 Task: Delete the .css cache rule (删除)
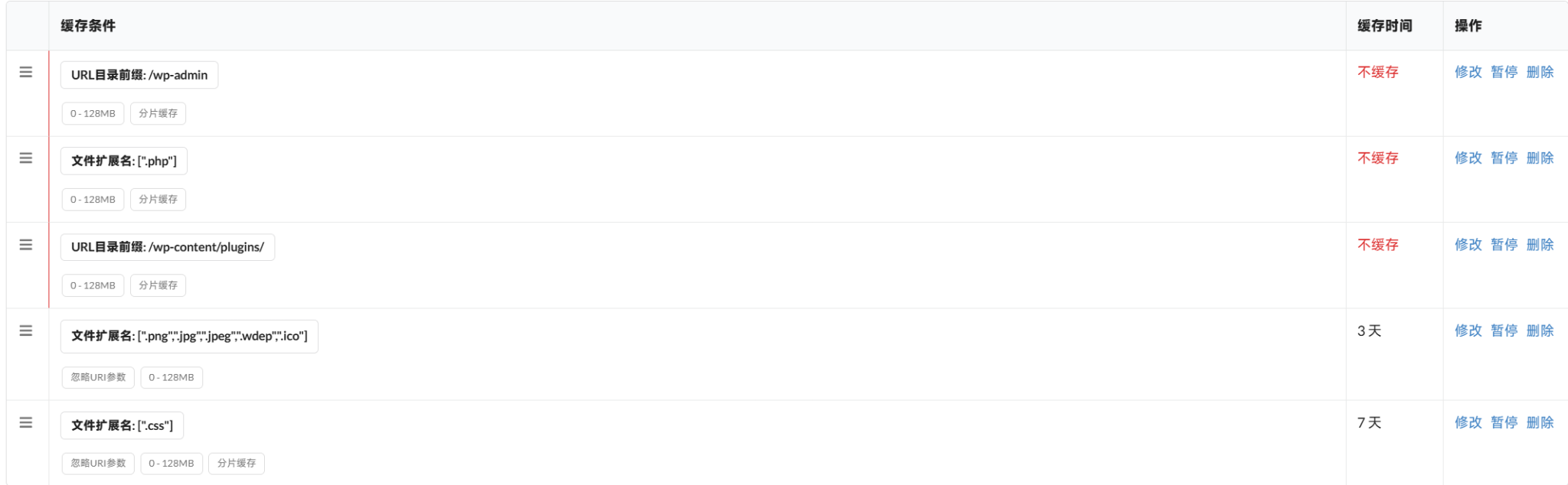coord(1540,422)
